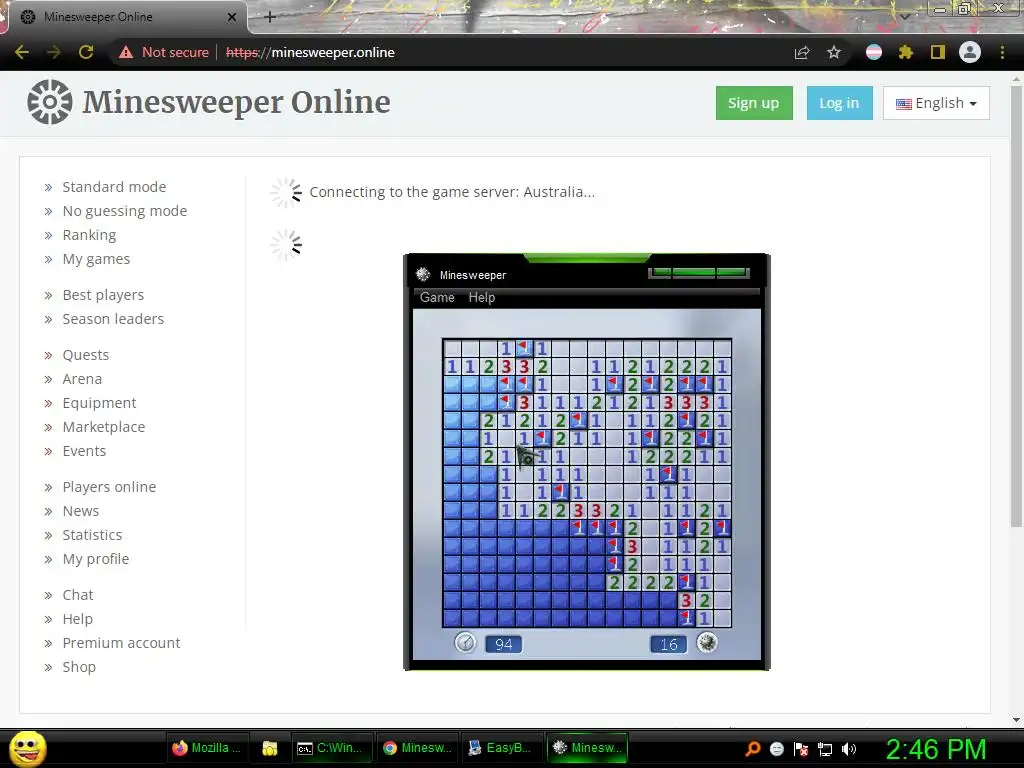Screen dimensions: 1024x768
Task: Click the Minesweeper window mine icon in title bar
Action: tap(423, 274)
